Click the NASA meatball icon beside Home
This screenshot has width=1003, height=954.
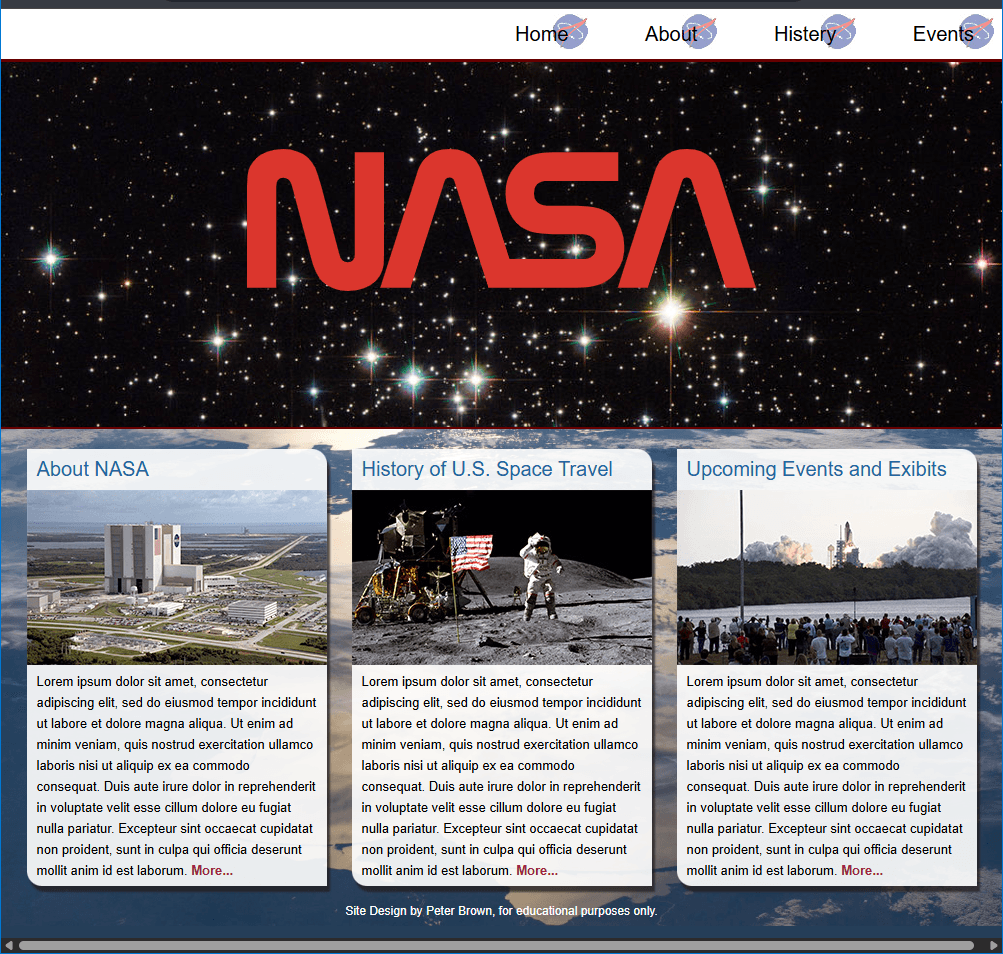coord(572,32)
